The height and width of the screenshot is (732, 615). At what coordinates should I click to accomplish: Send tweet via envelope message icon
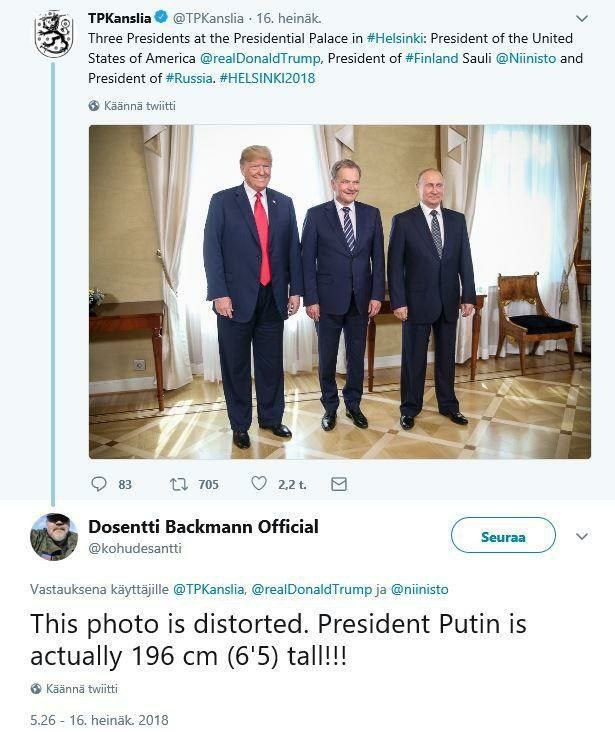coord(338,484)
